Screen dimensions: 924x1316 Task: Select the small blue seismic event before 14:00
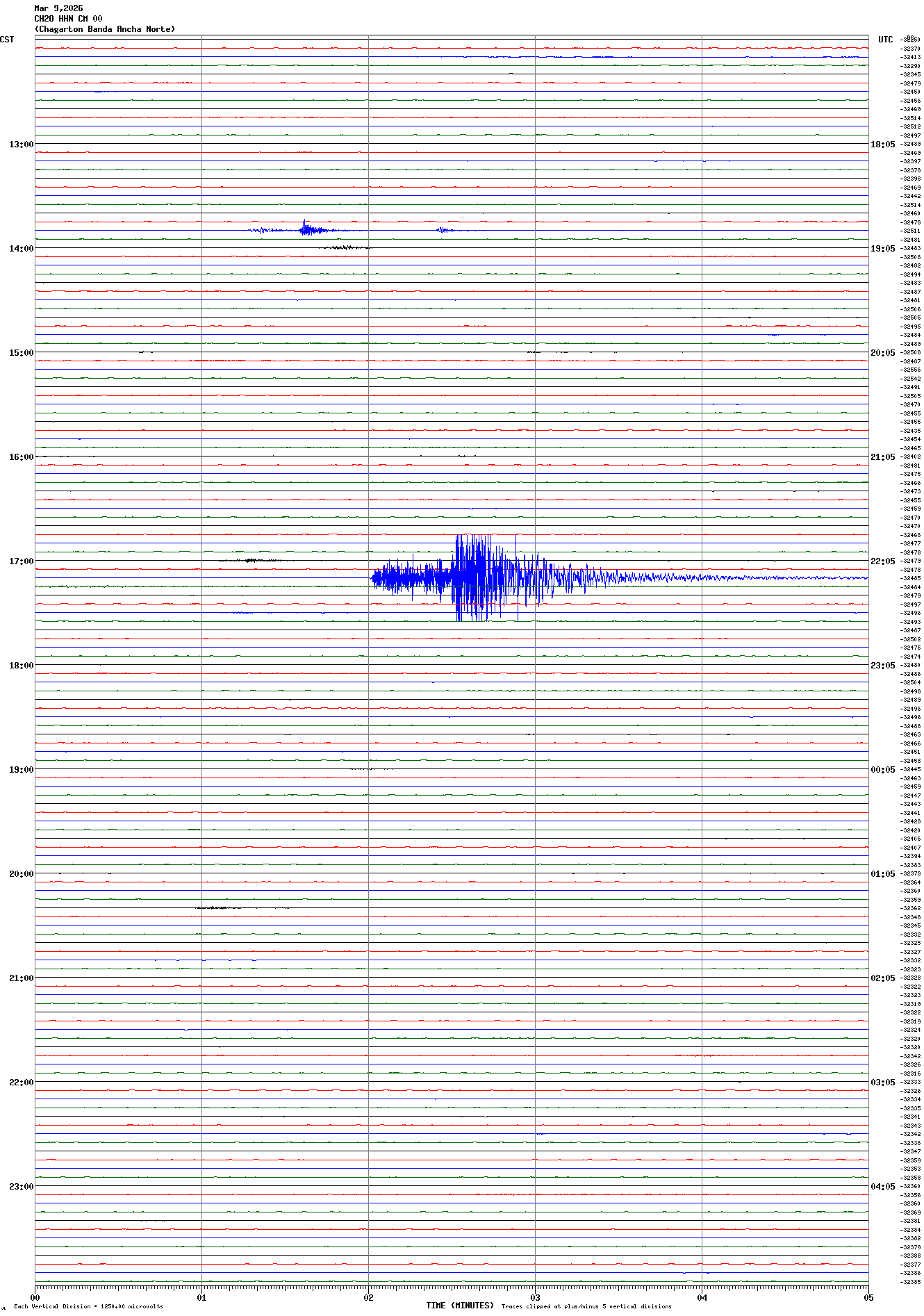[306, 230]
